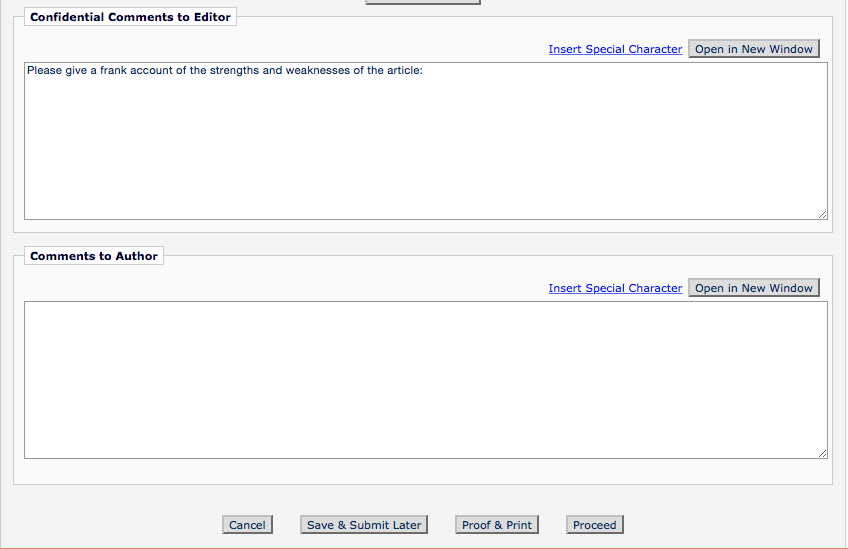Click resize handle of author comments box
Viewport: 848px width, 549px height.
[822, 453]
